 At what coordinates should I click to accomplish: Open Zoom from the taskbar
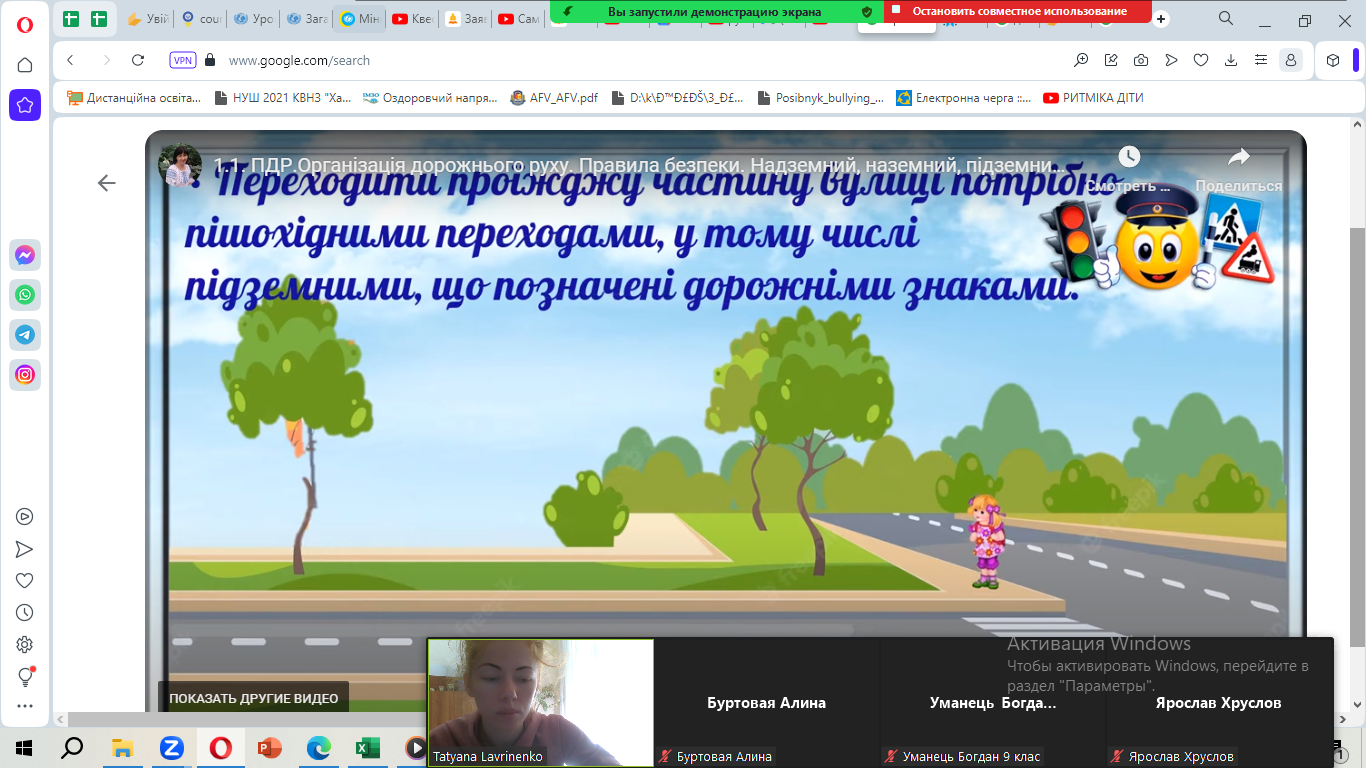(x=171, y=747)
